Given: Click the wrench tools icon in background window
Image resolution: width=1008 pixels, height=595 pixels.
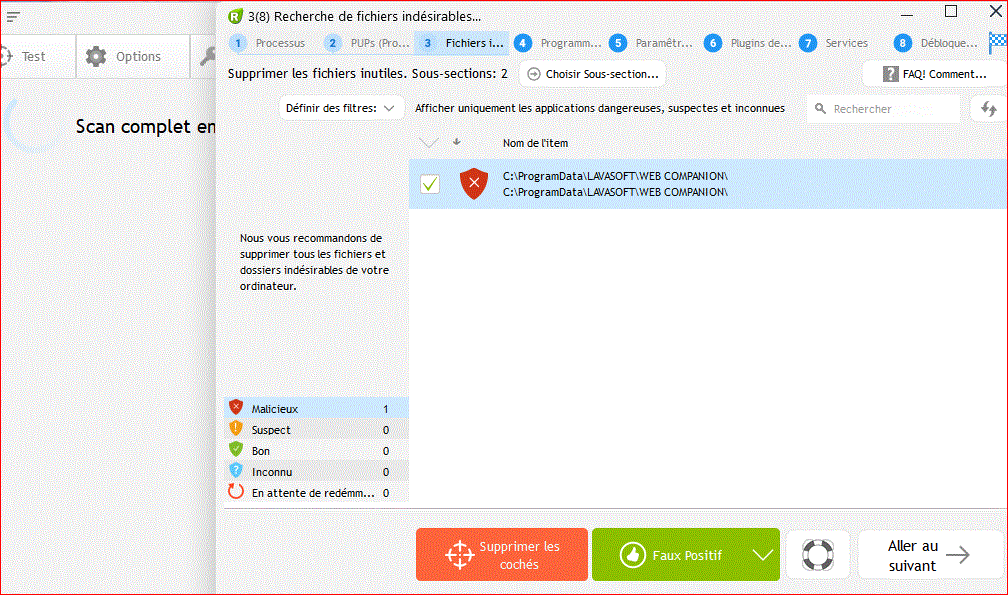Looking at the screenshot, I should click(206, 57).
